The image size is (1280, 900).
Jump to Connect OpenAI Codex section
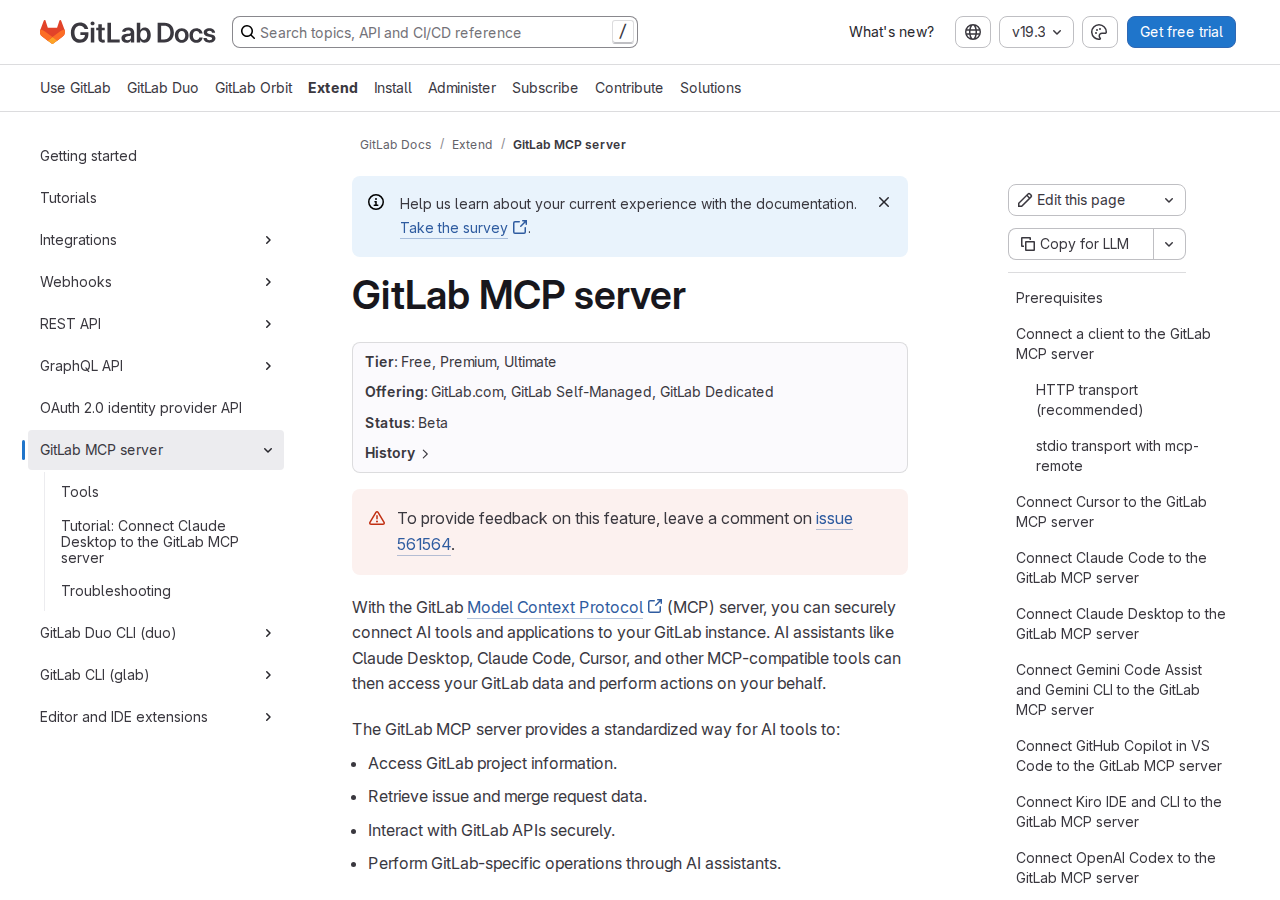[1116, 868]
